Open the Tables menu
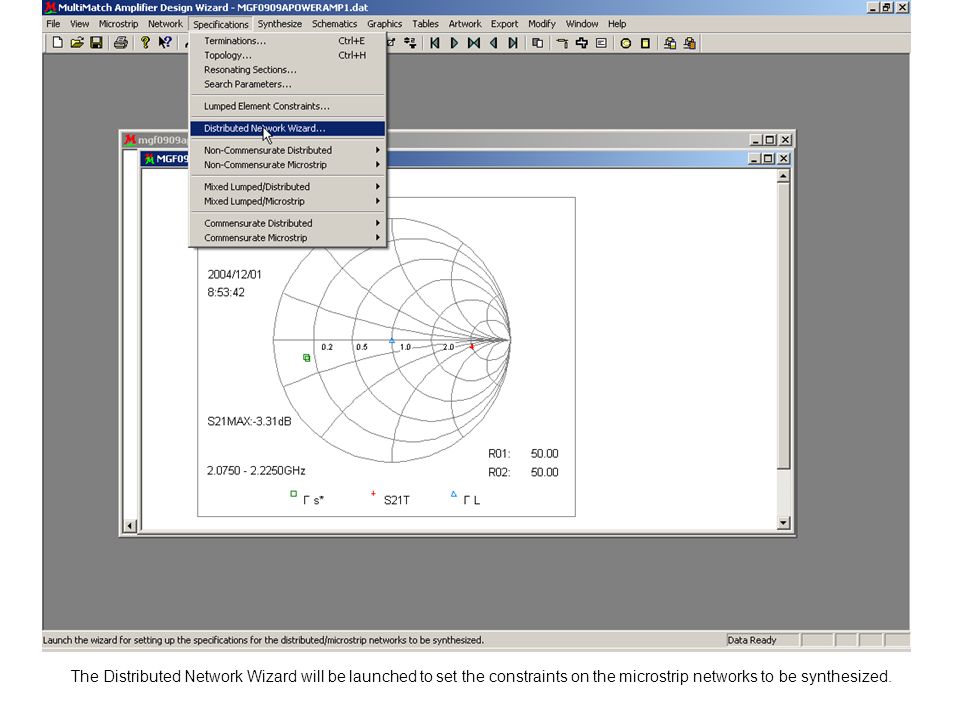This screenshot has width=960, height=720. 425,24
